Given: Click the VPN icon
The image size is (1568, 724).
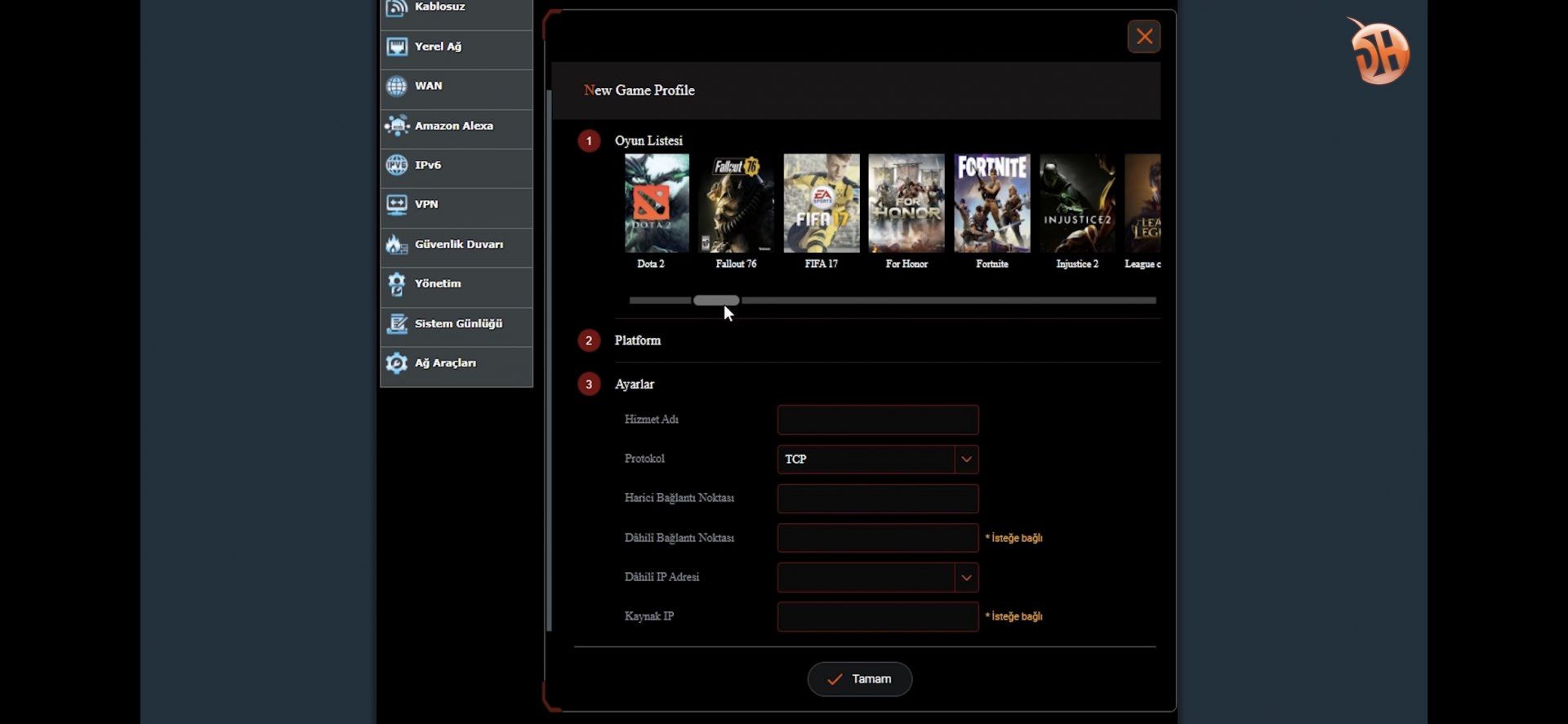Looking at the screenshot, I should pos(397,205).
